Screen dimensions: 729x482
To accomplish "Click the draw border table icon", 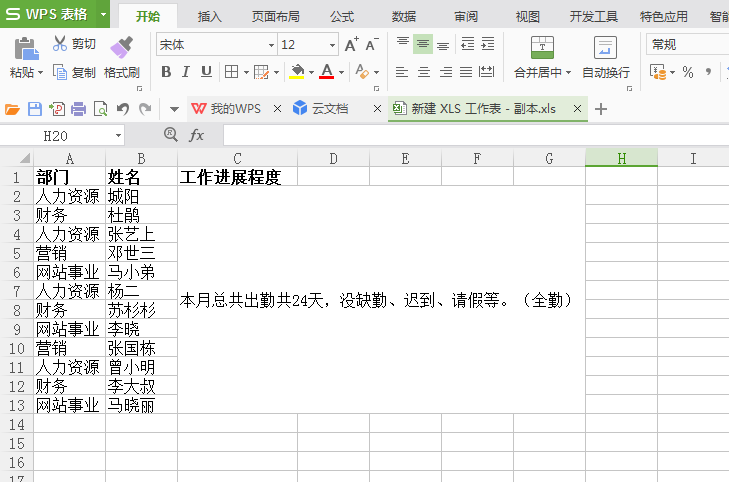I will point(261,72).
